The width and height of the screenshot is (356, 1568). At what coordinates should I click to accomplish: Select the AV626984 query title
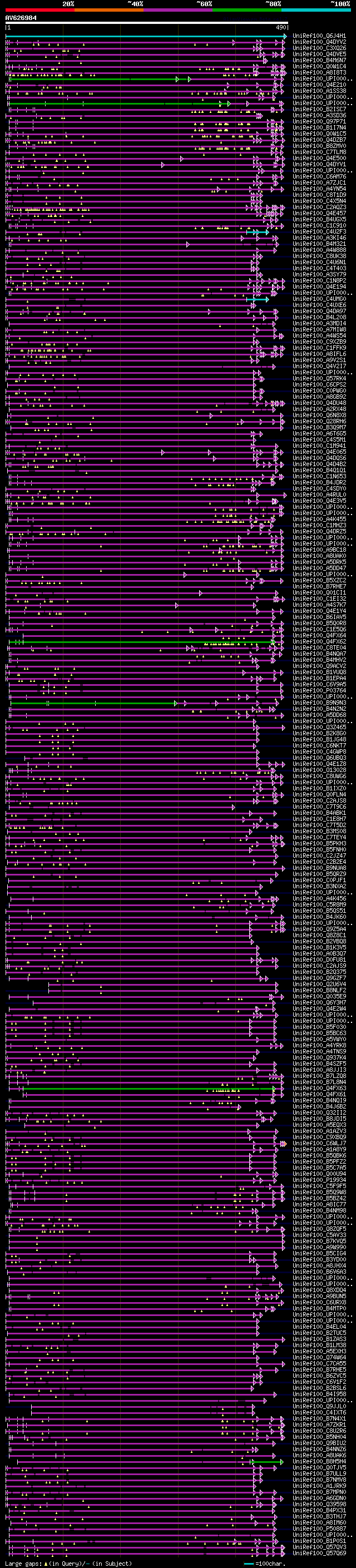click(x=21, y=18)
